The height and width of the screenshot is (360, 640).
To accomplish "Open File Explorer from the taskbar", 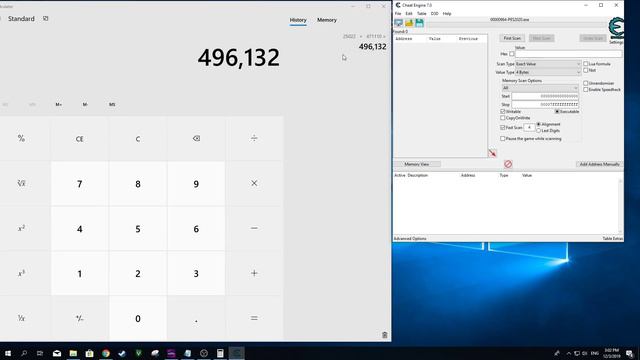I will coord(73,353).
